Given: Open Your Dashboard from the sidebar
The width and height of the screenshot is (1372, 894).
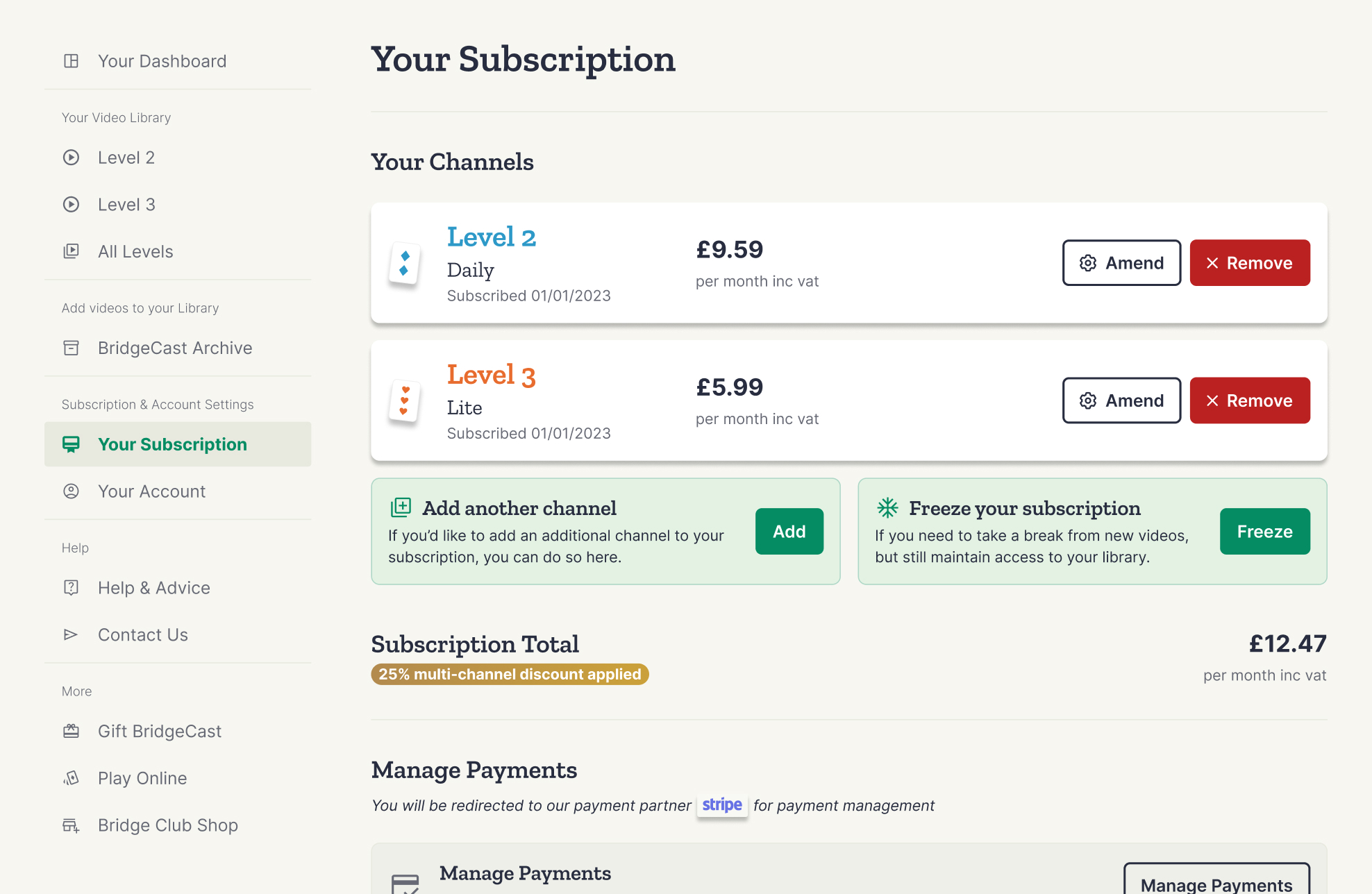Looking at the screenshot, I should click(x=162, y=61).
